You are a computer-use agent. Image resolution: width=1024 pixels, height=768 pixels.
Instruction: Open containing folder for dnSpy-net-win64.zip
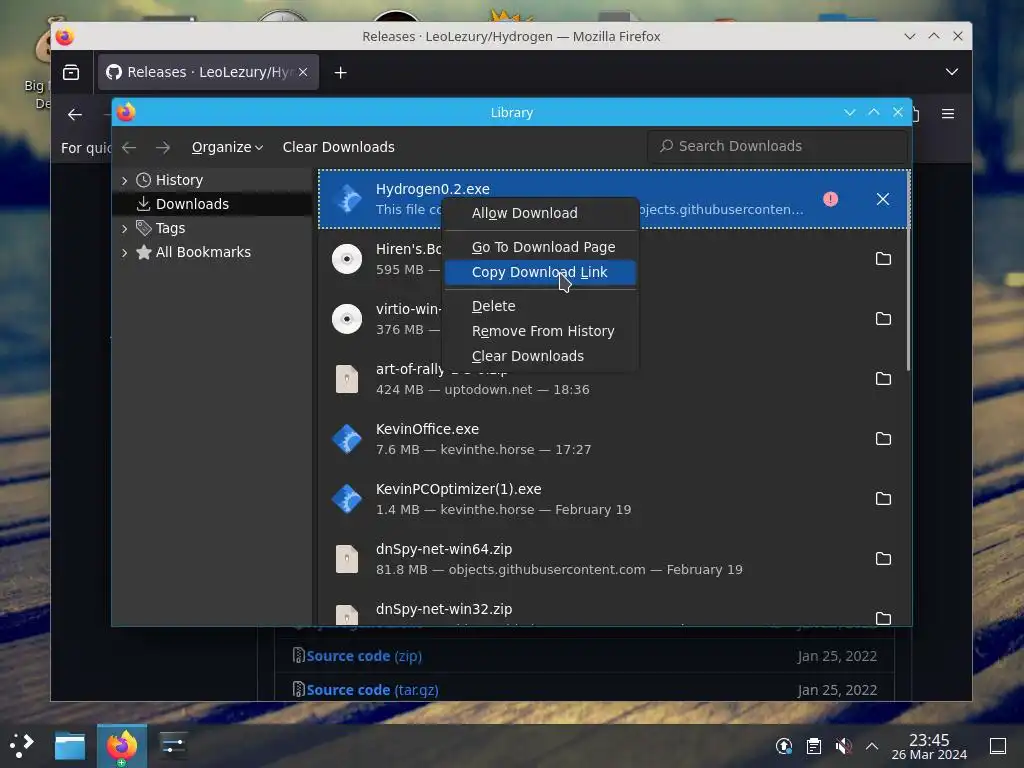(x=883, y=559)
